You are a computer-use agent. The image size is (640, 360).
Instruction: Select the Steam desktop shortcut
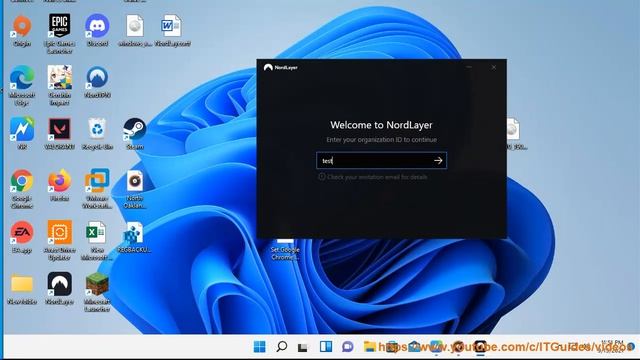click(x=135, y=133)
